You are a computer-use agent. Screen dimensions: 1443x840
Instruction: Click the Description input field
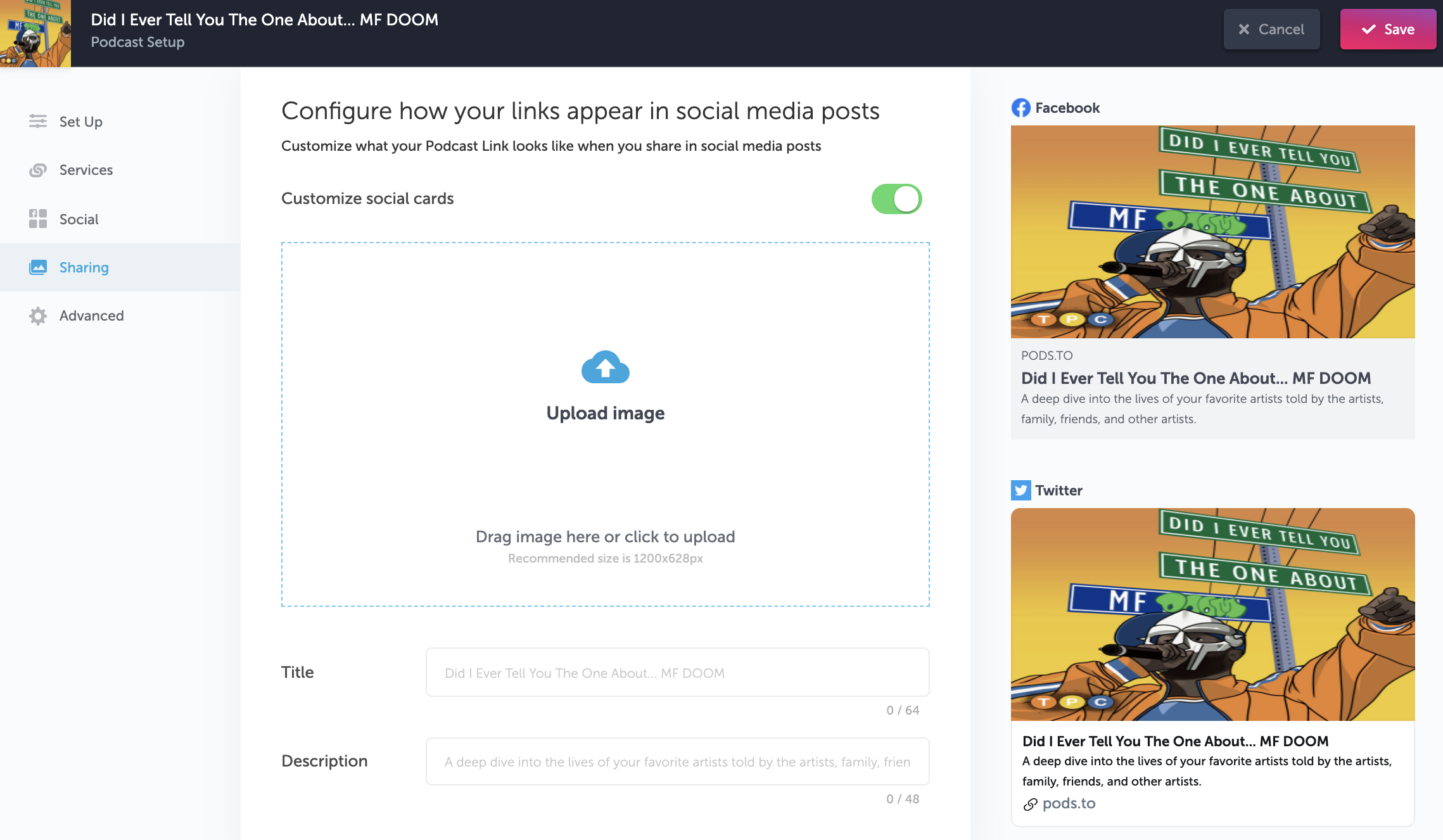click(677, 761)
